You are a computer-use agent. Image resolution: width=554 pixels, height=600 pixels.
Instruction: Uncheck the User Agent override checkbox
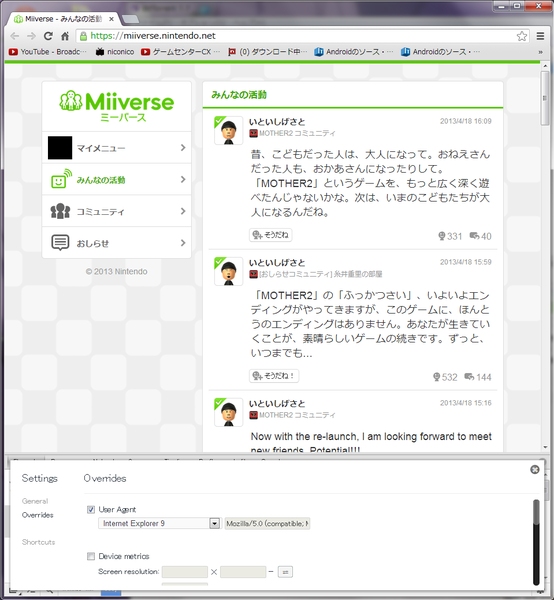pyautogui.click(x=91, y=509)
